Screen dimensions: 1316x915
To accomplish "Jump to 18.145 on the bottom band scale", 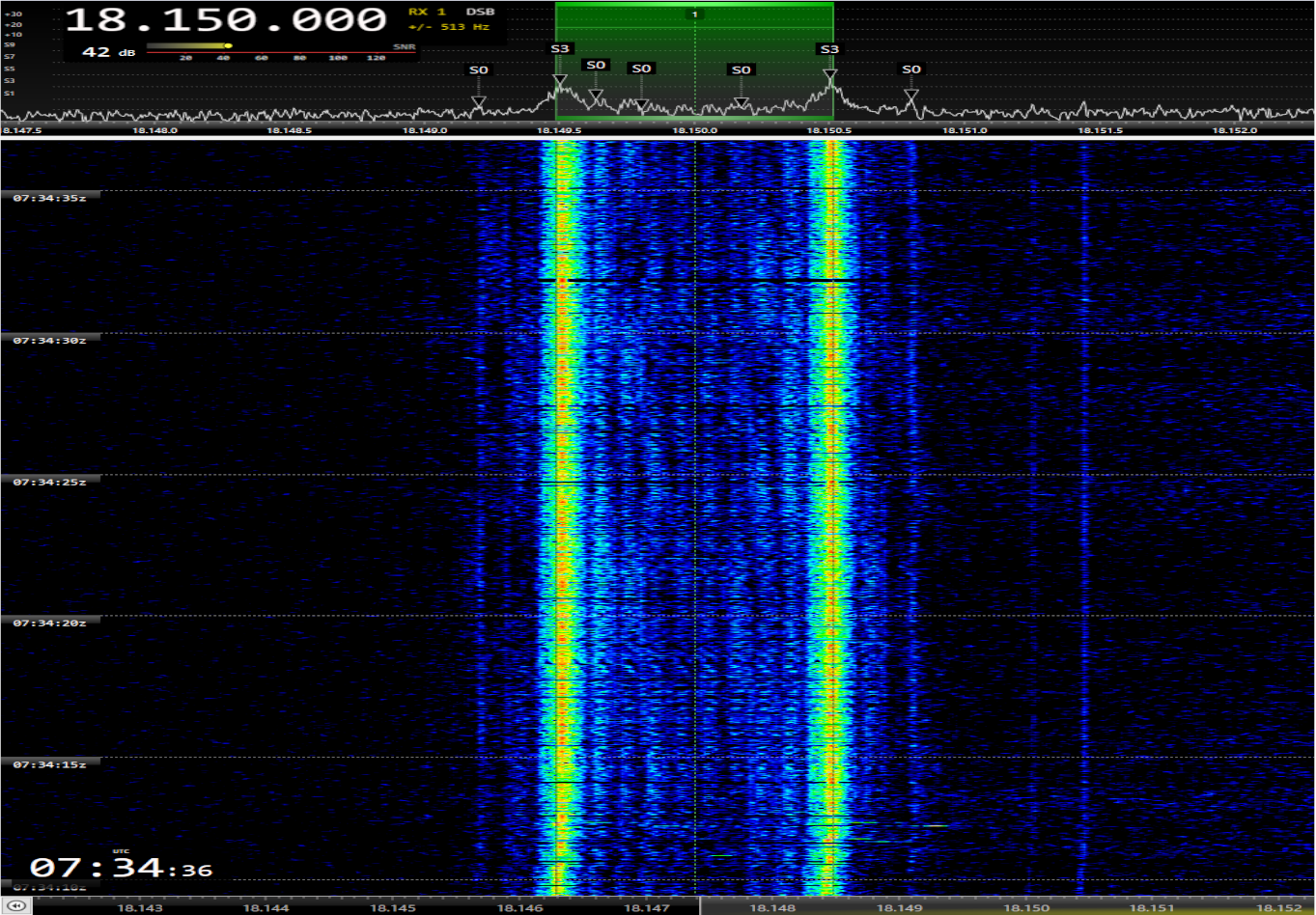I will pyautogui.click(x=393, y=907).
